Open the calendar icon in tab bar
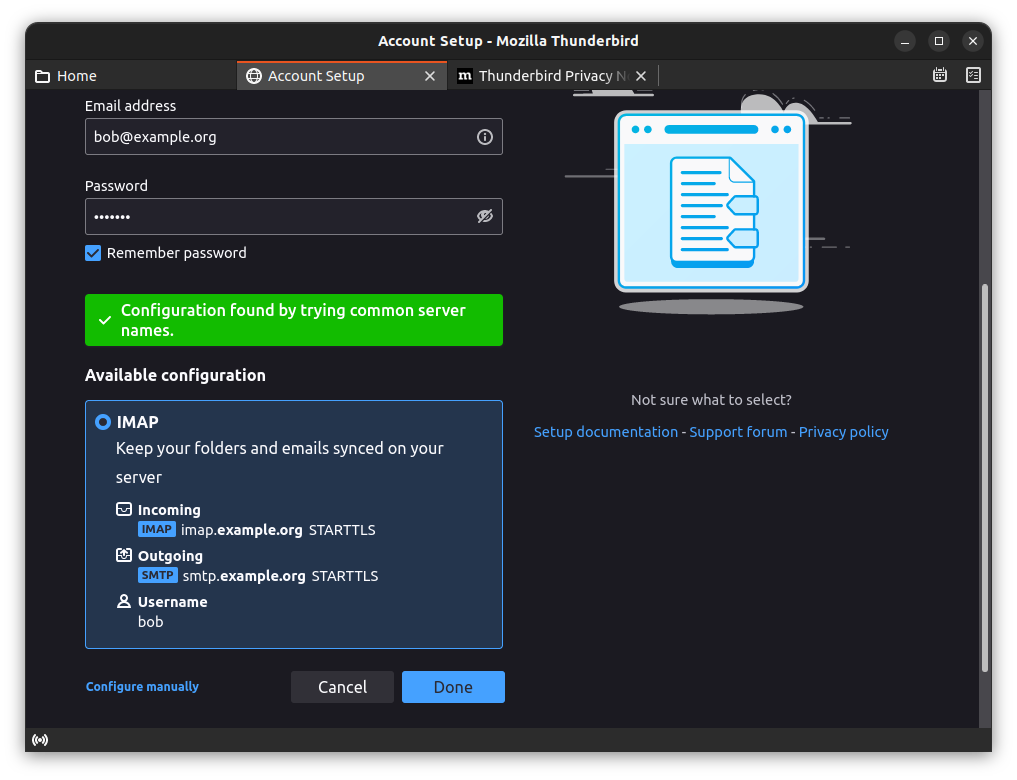Screen dimensions: 1017x780 click(x=940, y=75)
